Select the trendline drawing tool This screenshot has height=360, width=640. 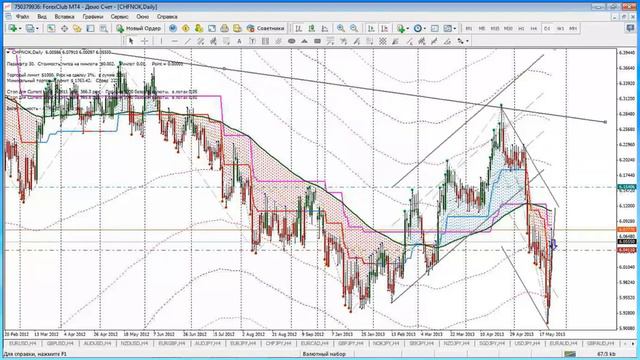[188, 41]
